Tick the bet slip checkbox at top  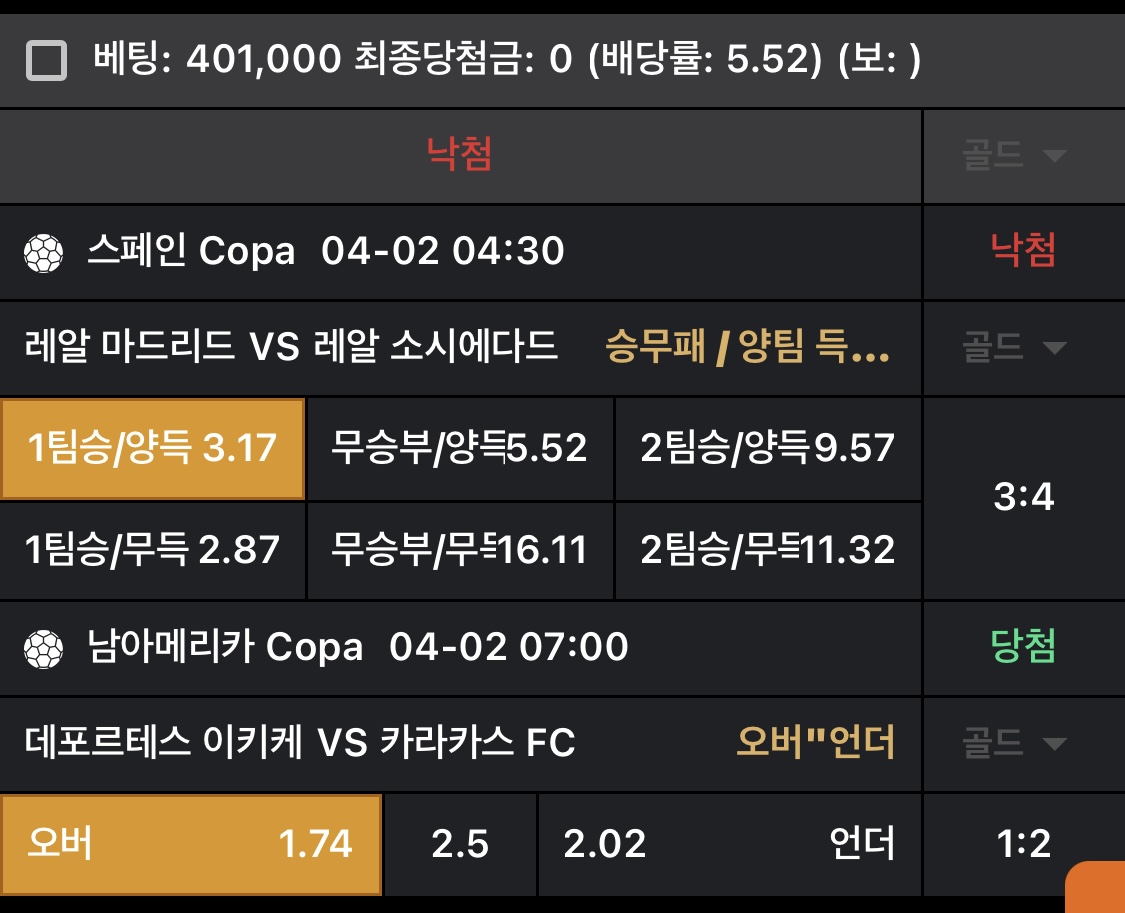click(x=46, y=62)
